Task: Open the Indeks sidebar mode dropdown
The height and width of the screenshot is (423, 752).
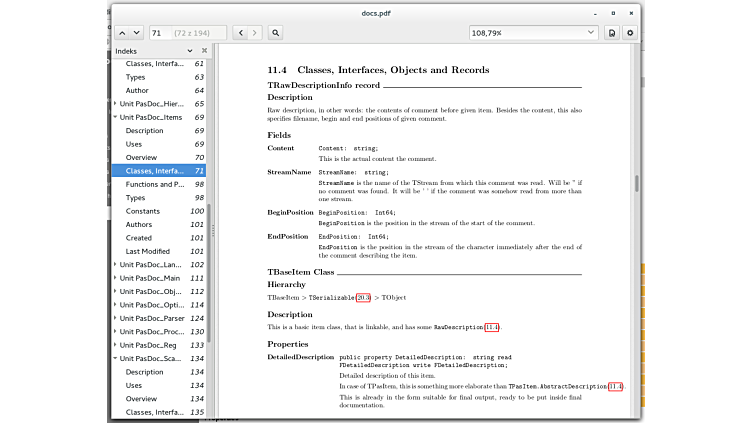Action: [190, 50]
